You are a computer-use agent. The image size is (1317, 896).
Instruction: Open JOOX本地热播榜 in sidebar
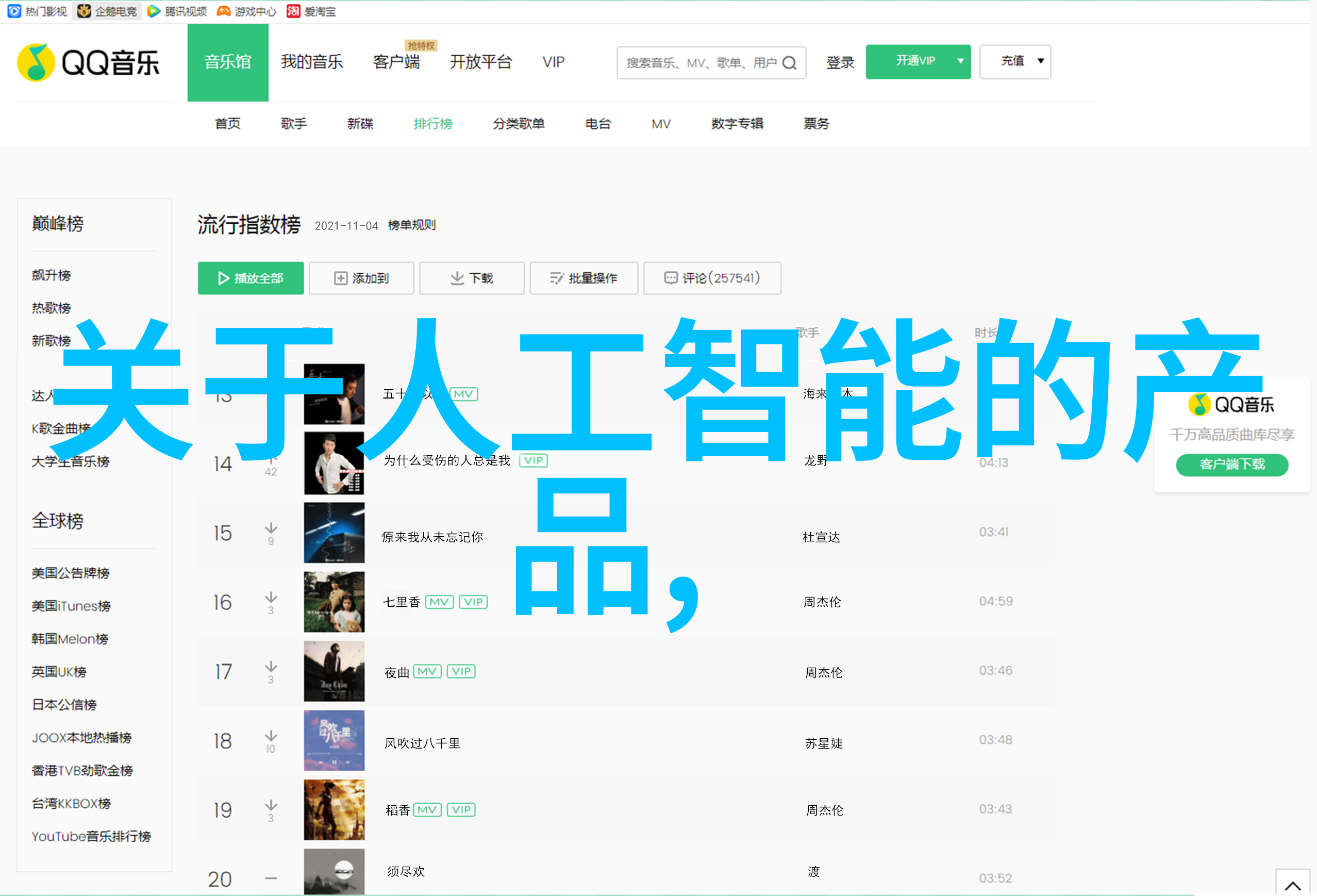81,737
